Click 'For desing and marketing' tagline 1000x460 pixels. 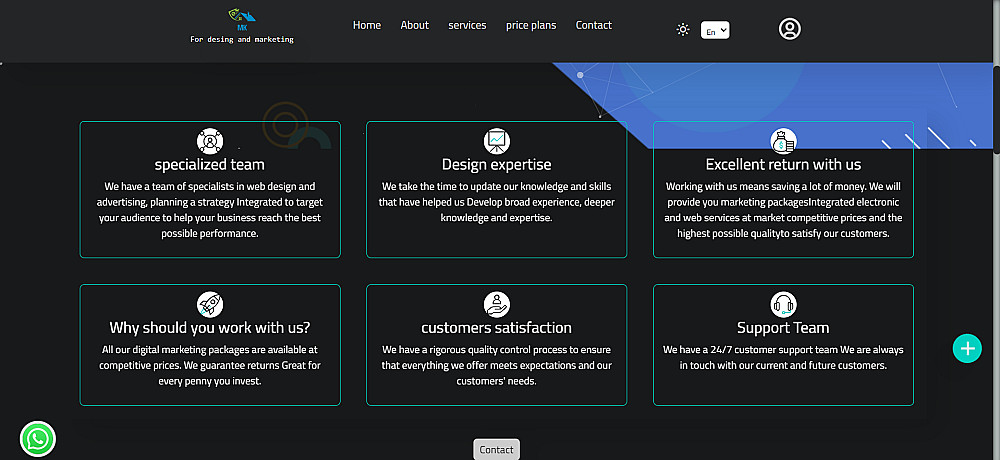pyautogui.click(x=242, y=40)
